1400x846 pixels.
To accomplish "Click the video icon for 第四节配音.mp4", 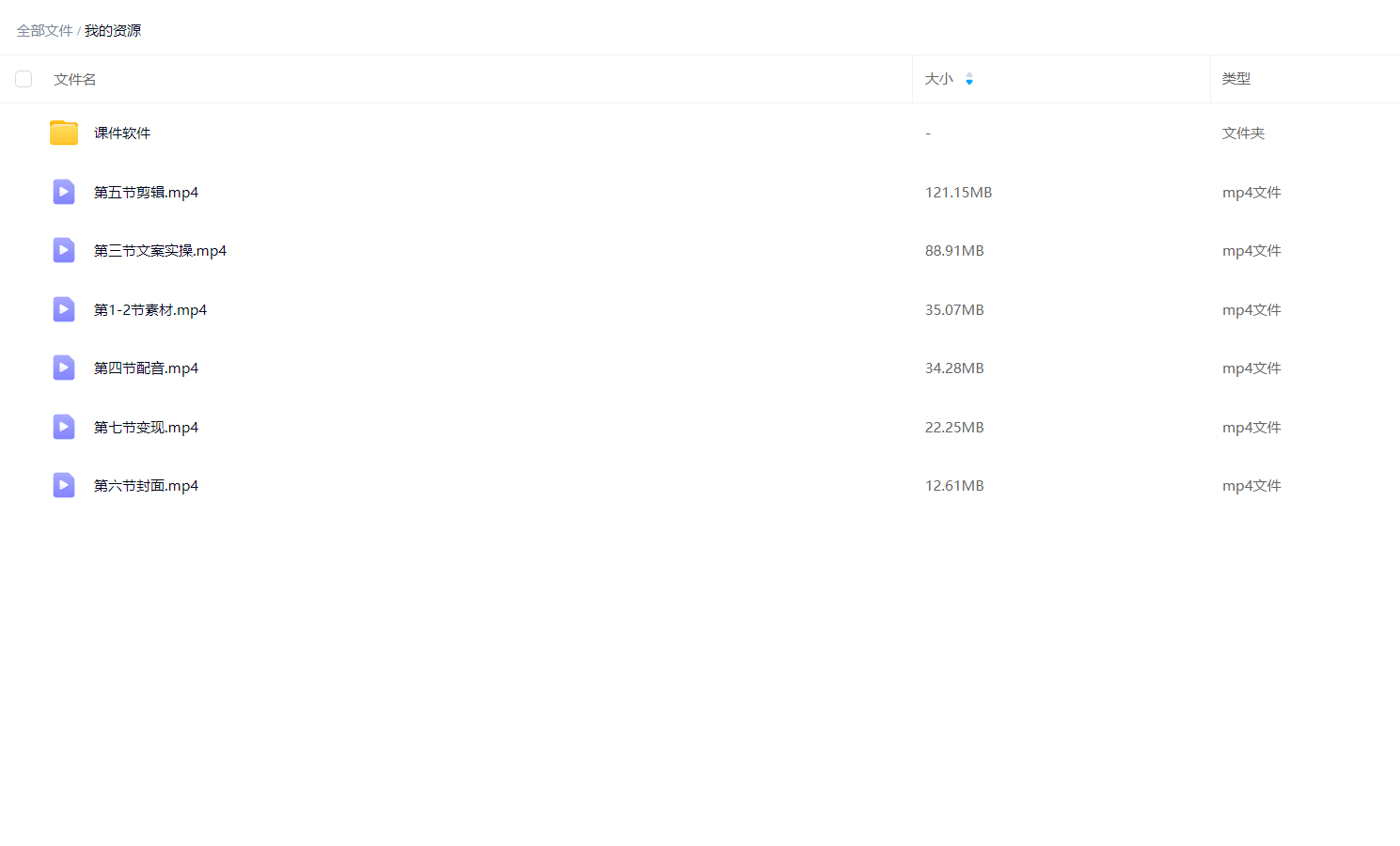I will pyautogui.click(x=64, y=368).
